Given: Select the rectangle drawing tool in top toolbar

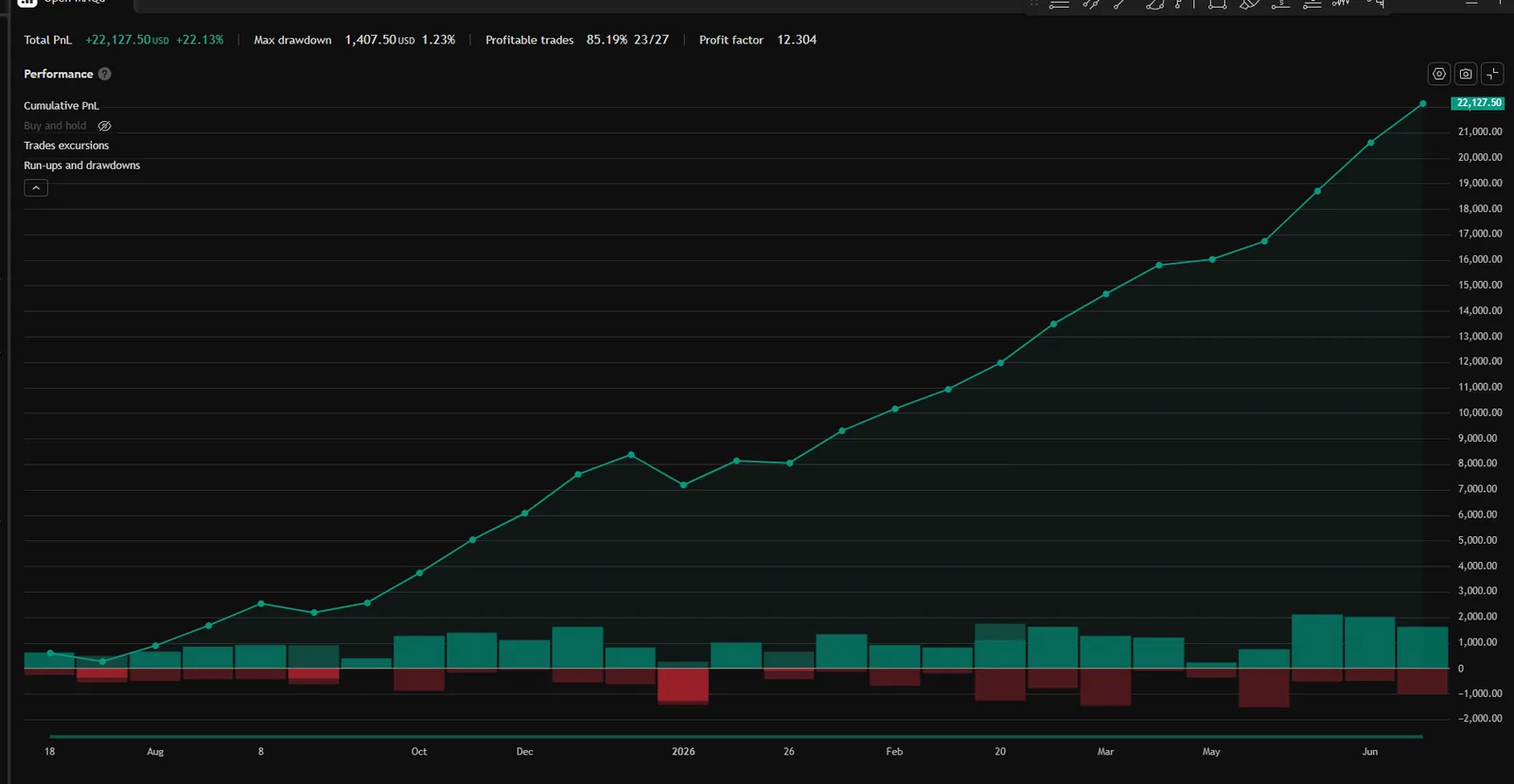Looking at the screenshot, I should 1218,5.
